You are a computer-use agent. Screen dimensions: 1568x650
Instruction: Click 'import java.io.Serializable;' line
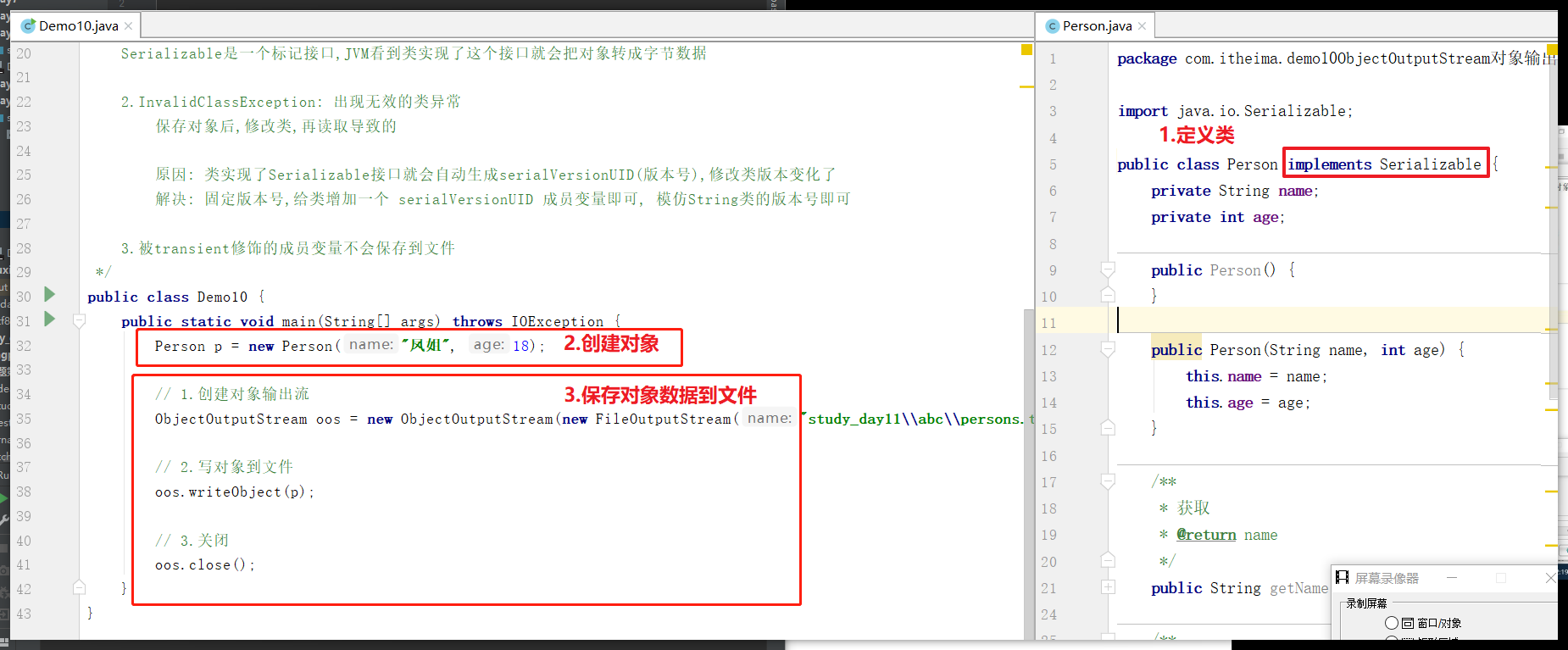tap(1235, 111)
